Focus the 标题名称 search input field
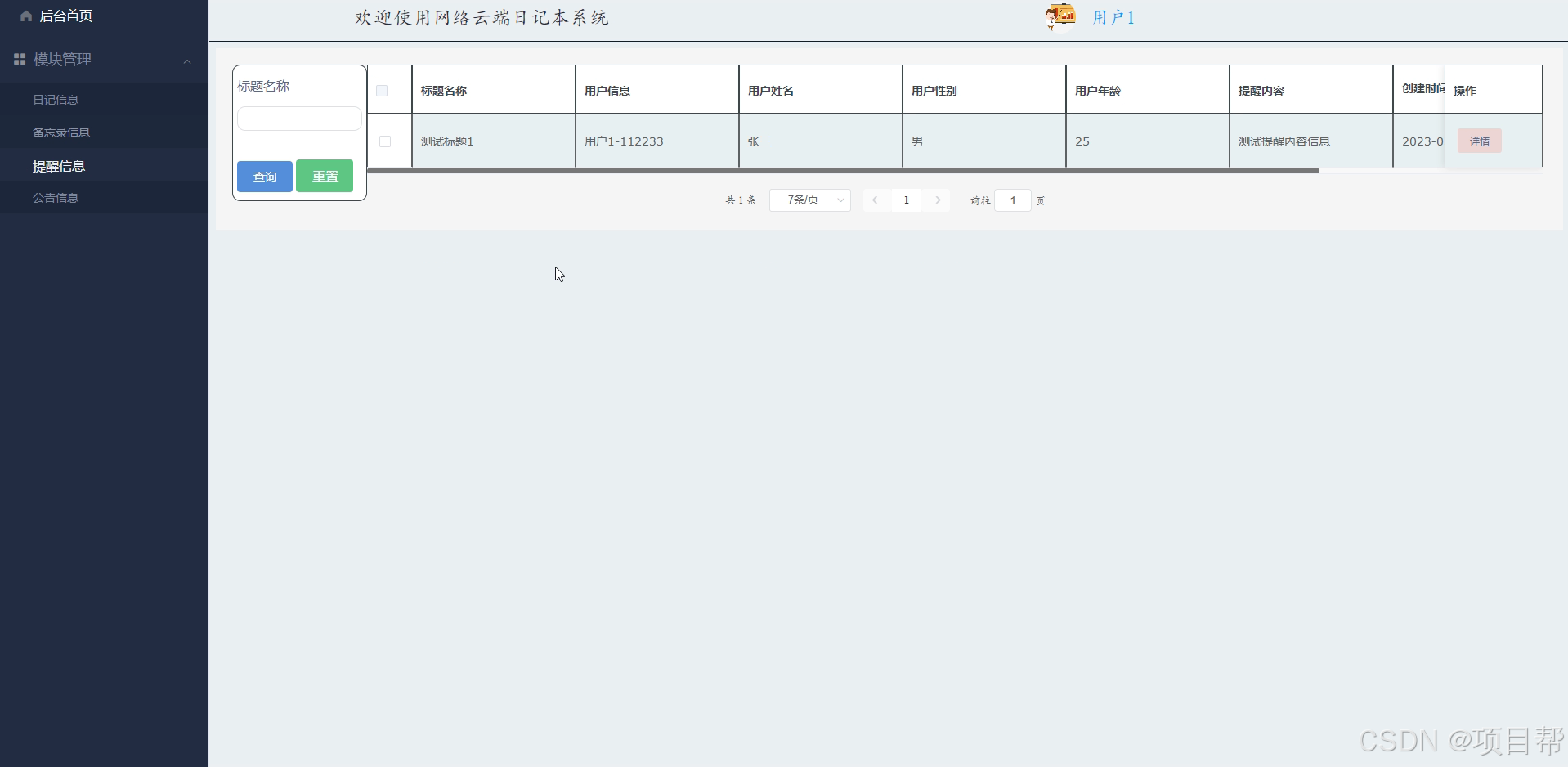The width and height of the screenshot is (1568, 767). [299, 119]
